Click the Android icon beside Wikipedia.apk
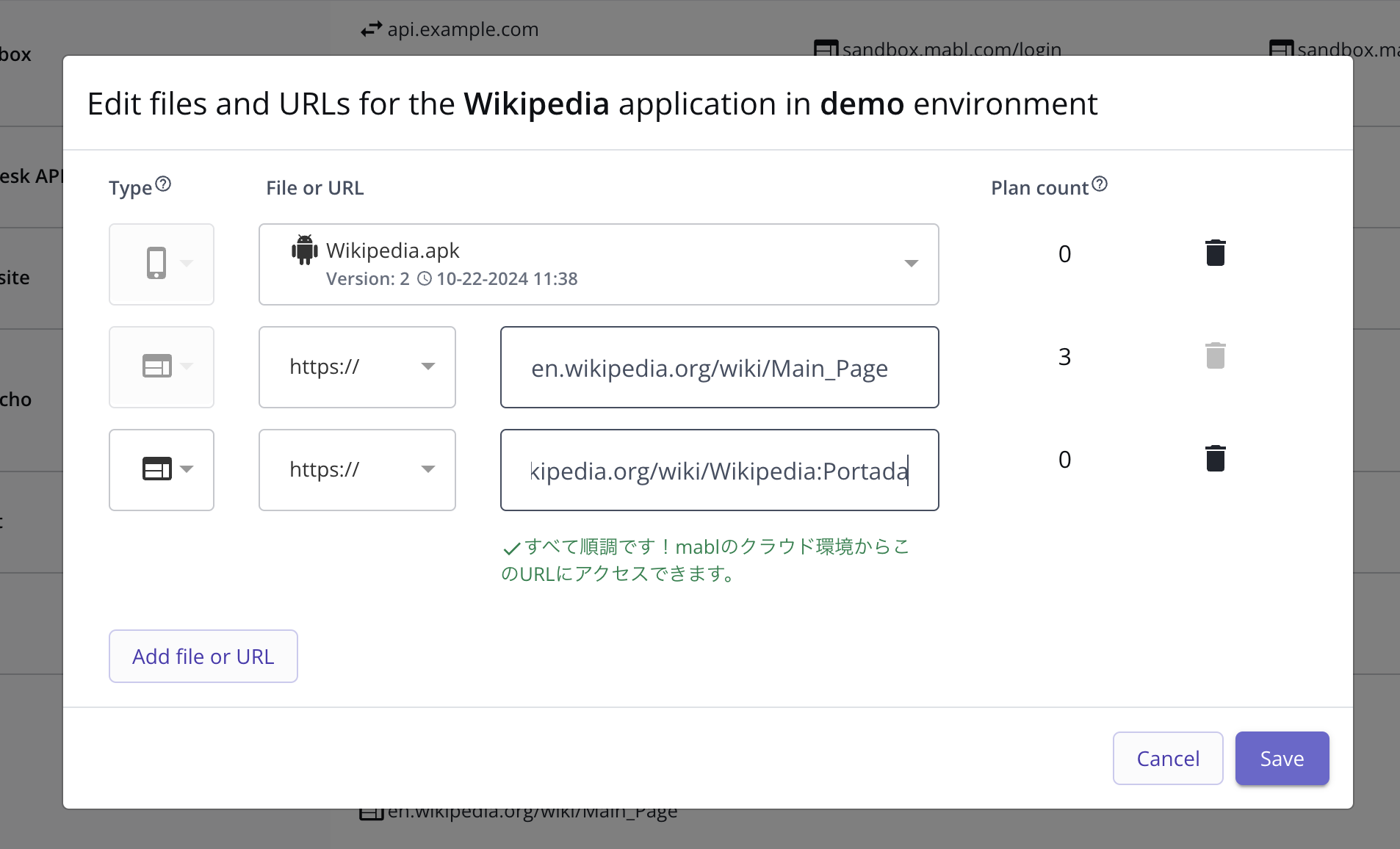This screenshot has width=1400, height=849. 304,250
